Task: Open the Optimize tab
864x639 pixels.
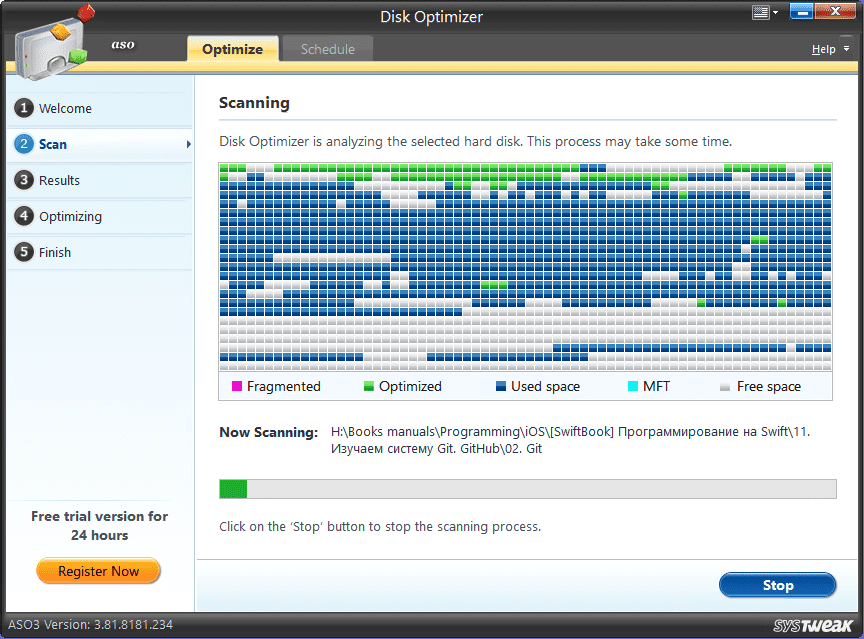Action: click(x=233, y=49)
